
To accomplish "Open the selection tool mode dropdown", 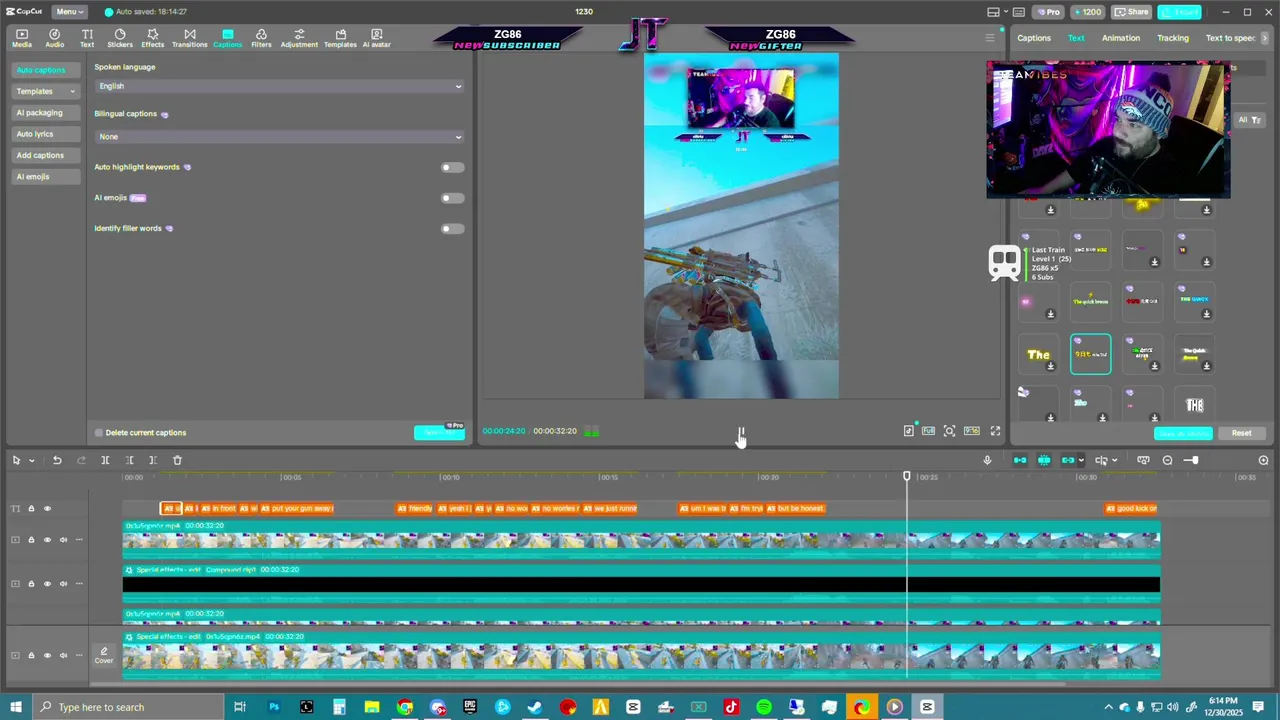I will click(32, 461).
